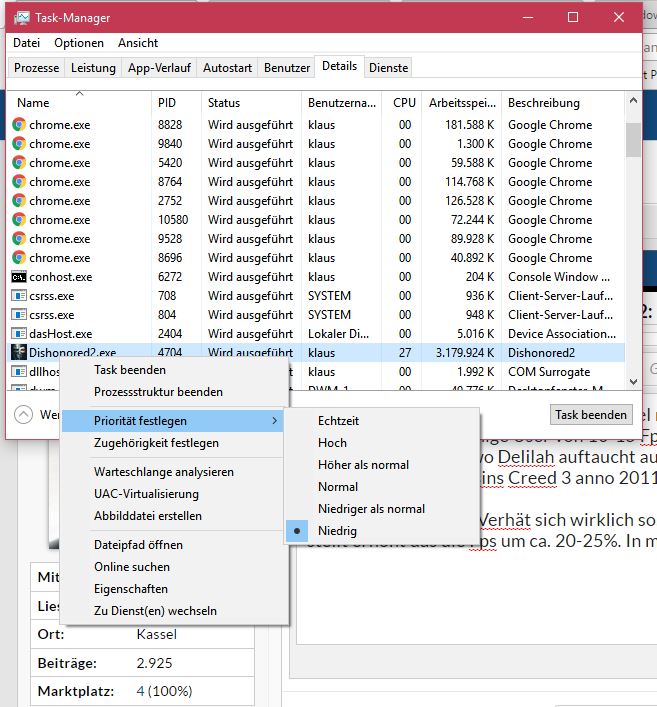The image size is (657, 707).
Task: Sort by the Name column header
Action: pyautogui.click(x=79, y=103)
